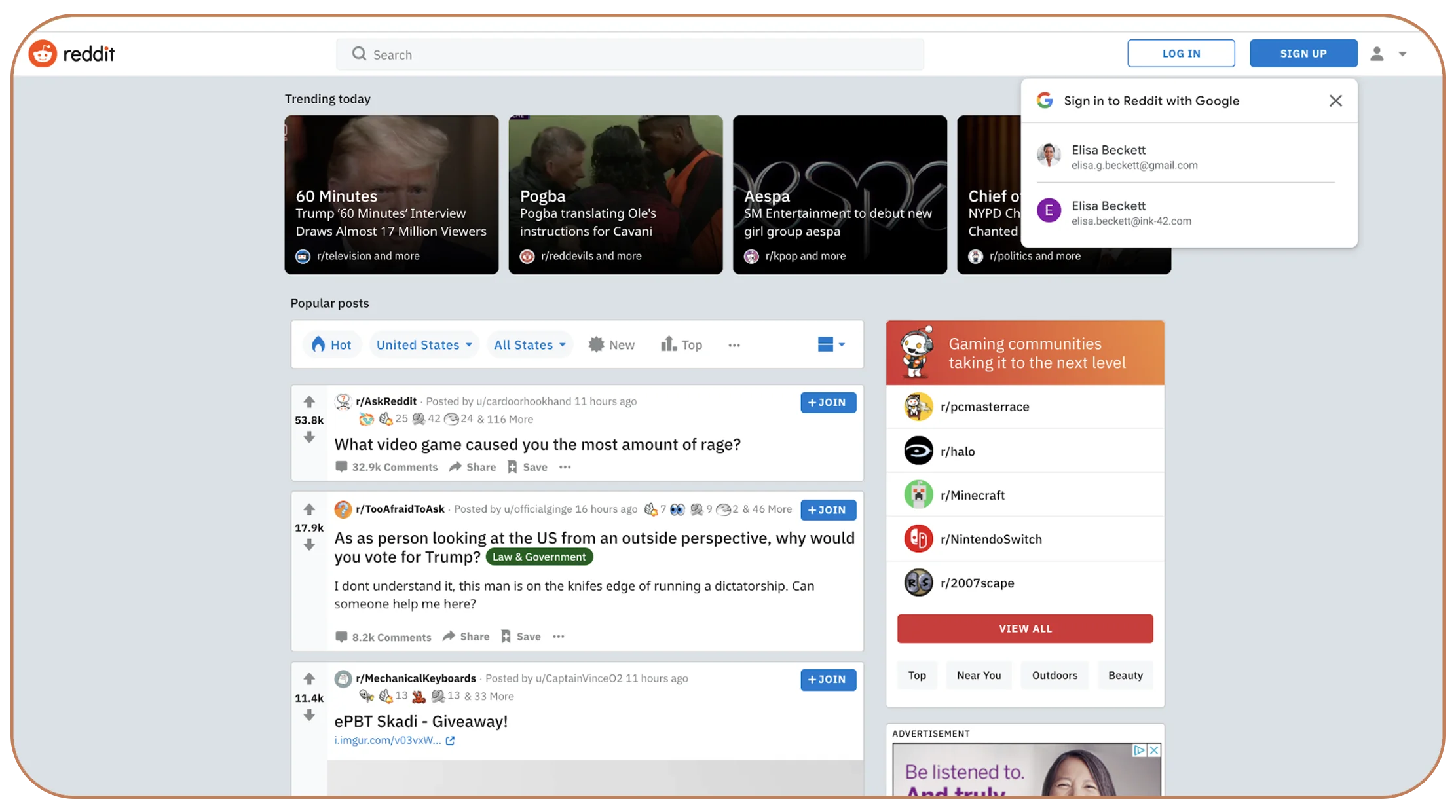Select the Top sort option
1456x812 pixels.
(x=681, y=344)
